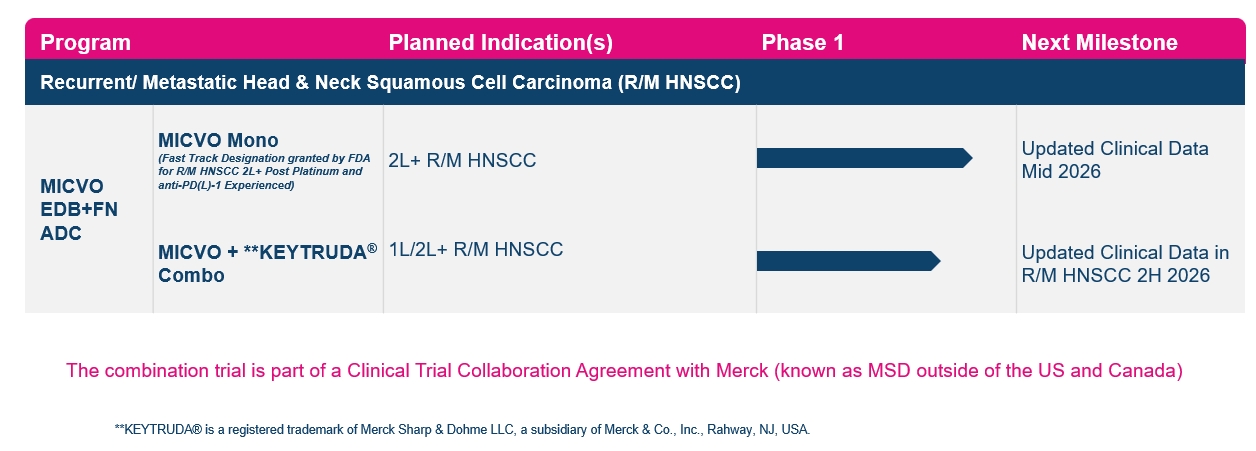
Task: Click the Program column header
Action: click(x=85, y=43)
